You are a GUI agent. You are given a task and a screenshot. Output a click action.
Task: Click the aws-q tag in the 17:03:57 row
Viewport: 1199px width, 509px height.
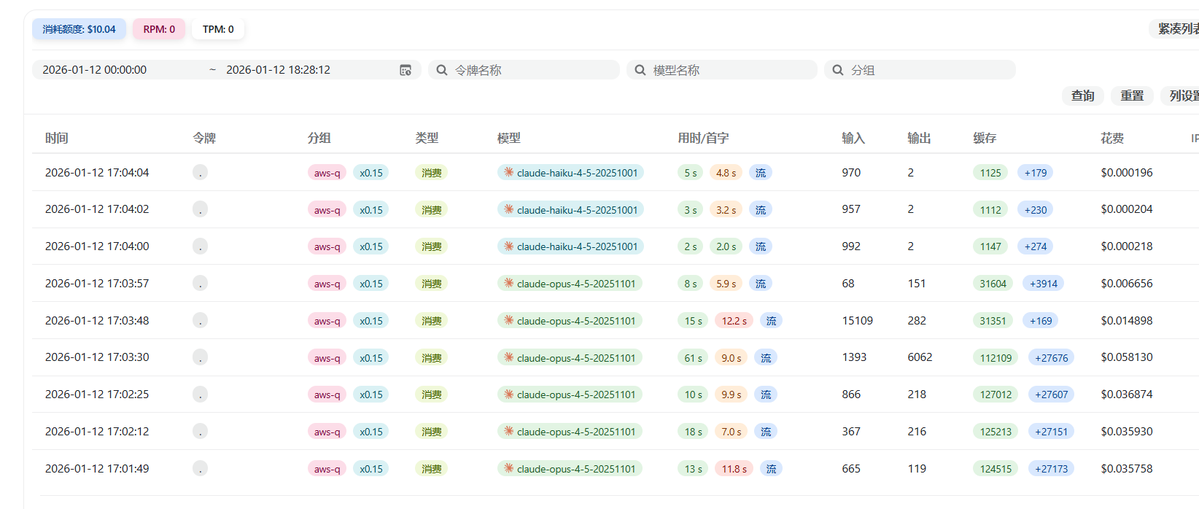point(327,284)
